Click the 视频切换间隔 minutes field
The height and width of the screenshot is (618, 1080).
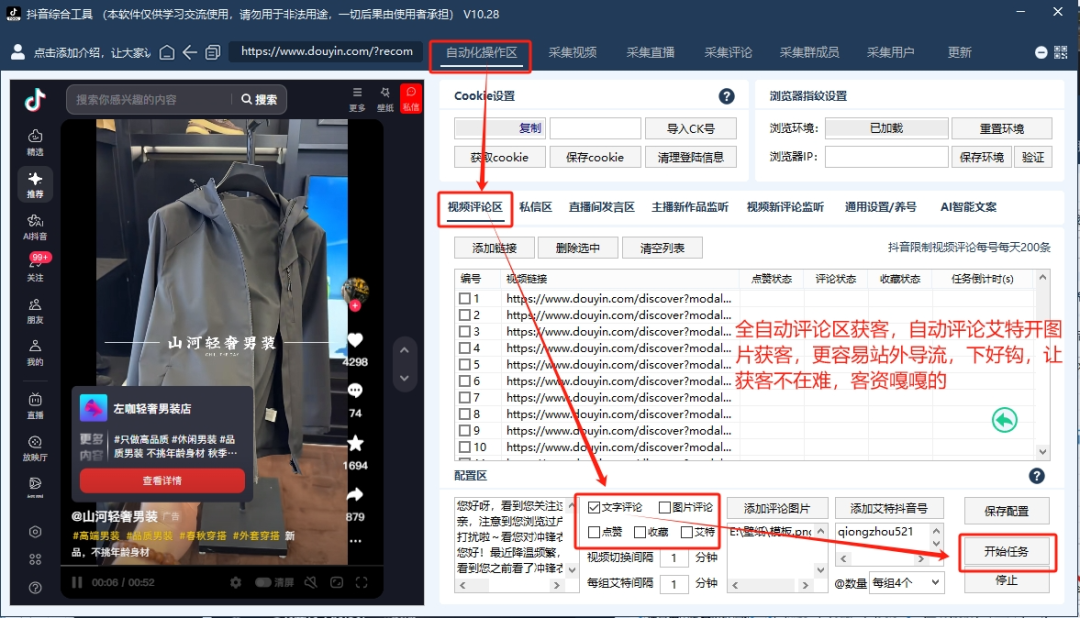click(674, 557)
